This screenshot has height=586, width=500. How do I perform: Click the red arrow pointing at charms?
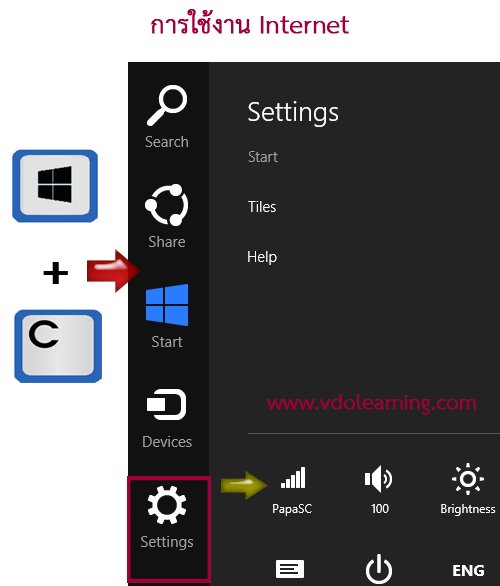[114, 271]
